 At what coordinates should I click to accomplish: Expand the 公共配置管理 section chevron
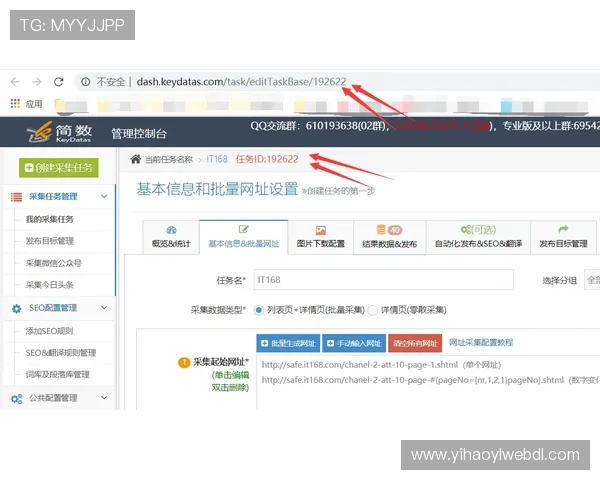(104, 398)
